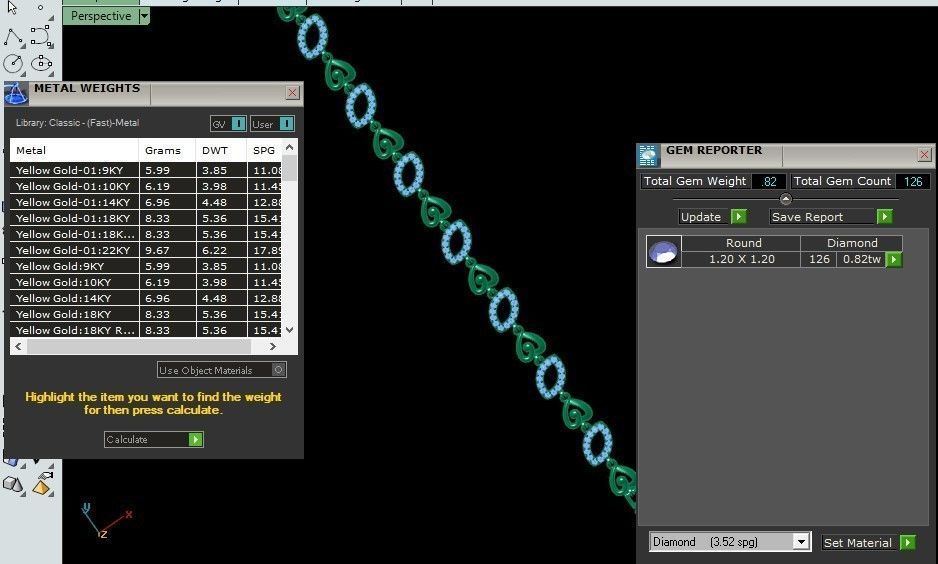
Task: Select the control point curve tool
Action: click(x=41, y=36)
